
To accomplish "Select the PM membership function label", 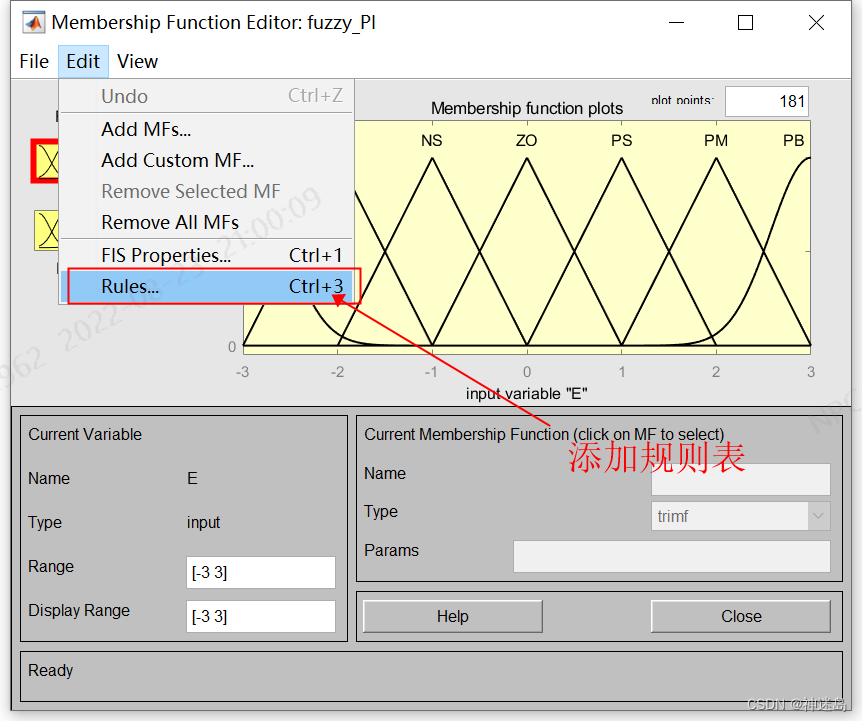I will [x=716, y=141].
